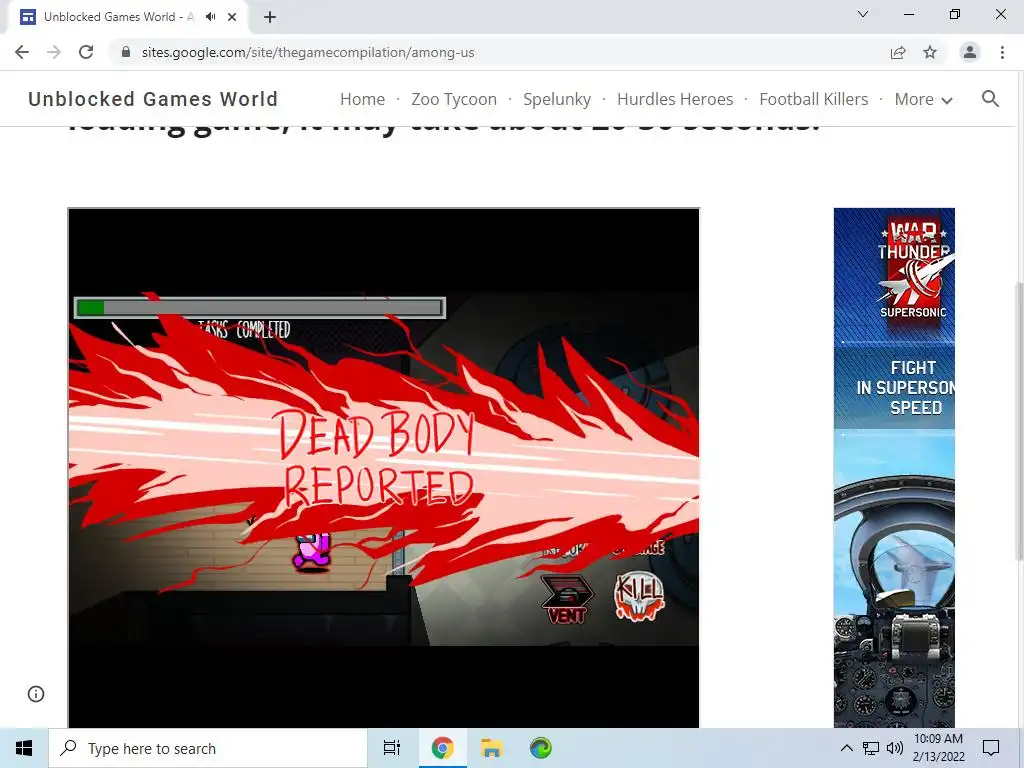Click the taskbar clock showing 10:09 AM
The width and height of the screenshot is (1024, 768).
pyautogui.click(x=938, y=748)
